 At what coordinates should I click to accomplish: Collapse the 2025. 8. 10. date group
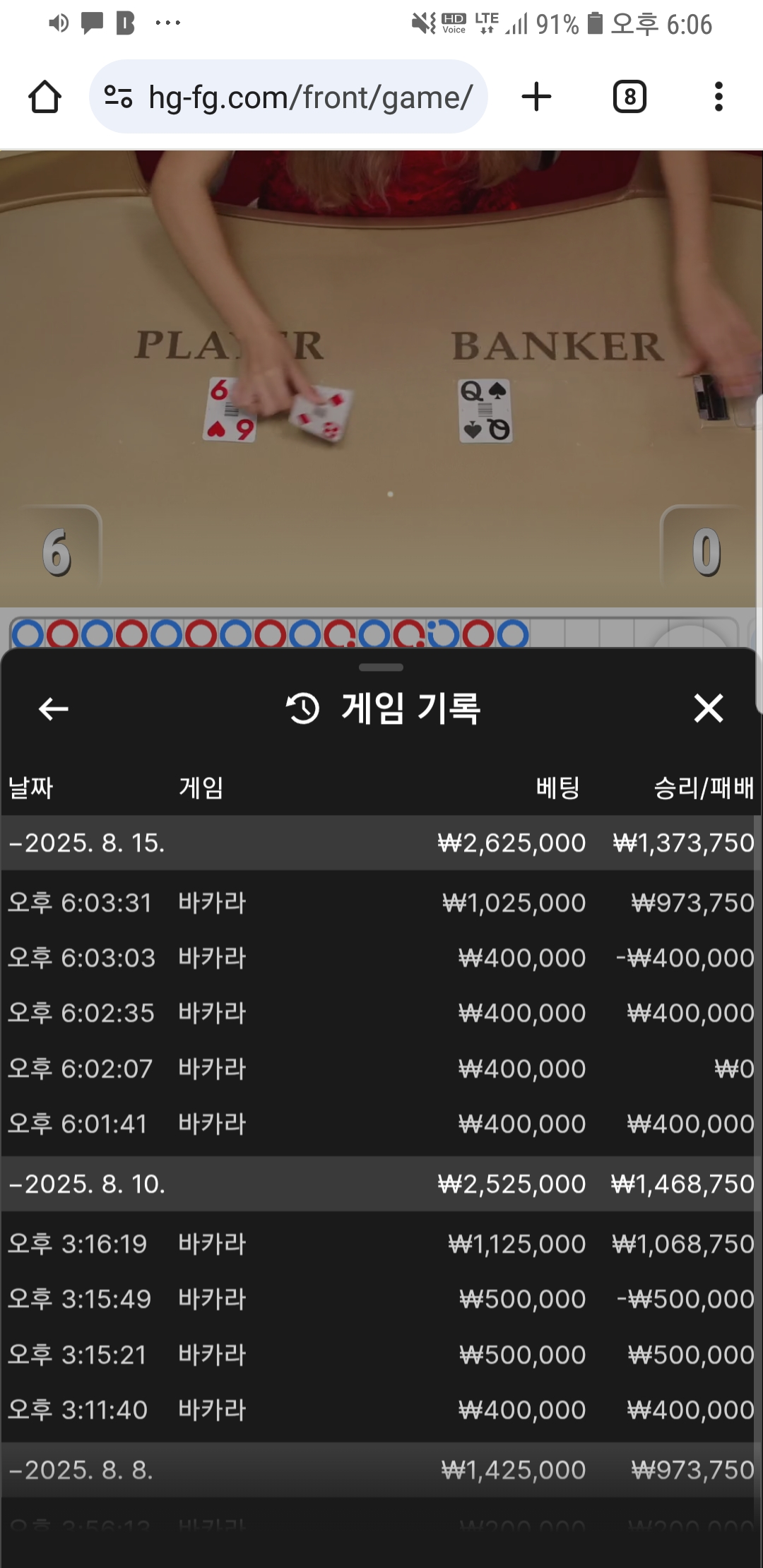point(381,1184)
